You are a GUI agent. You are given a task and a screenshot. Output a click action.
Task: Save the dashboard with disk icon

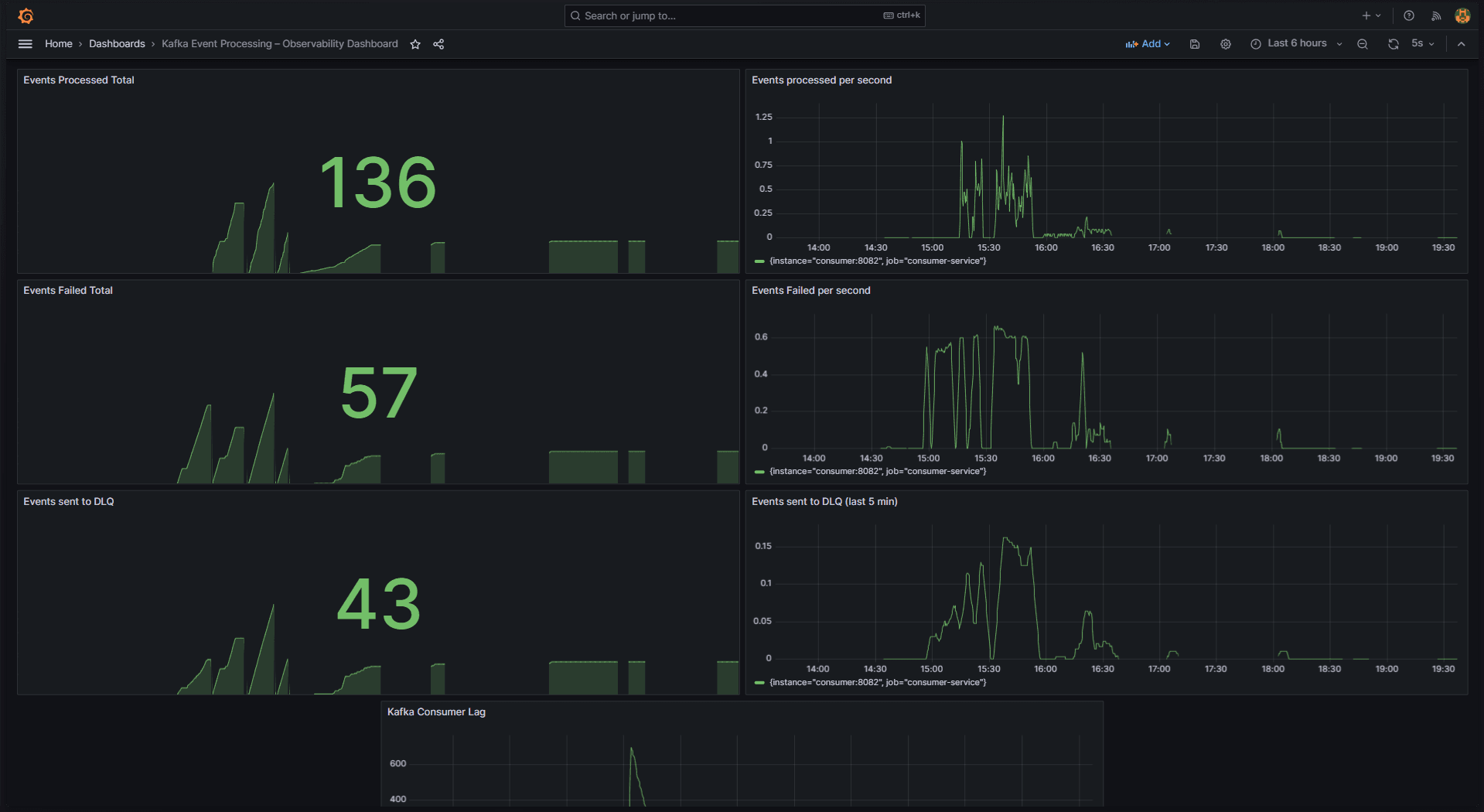coord(1195,44)
